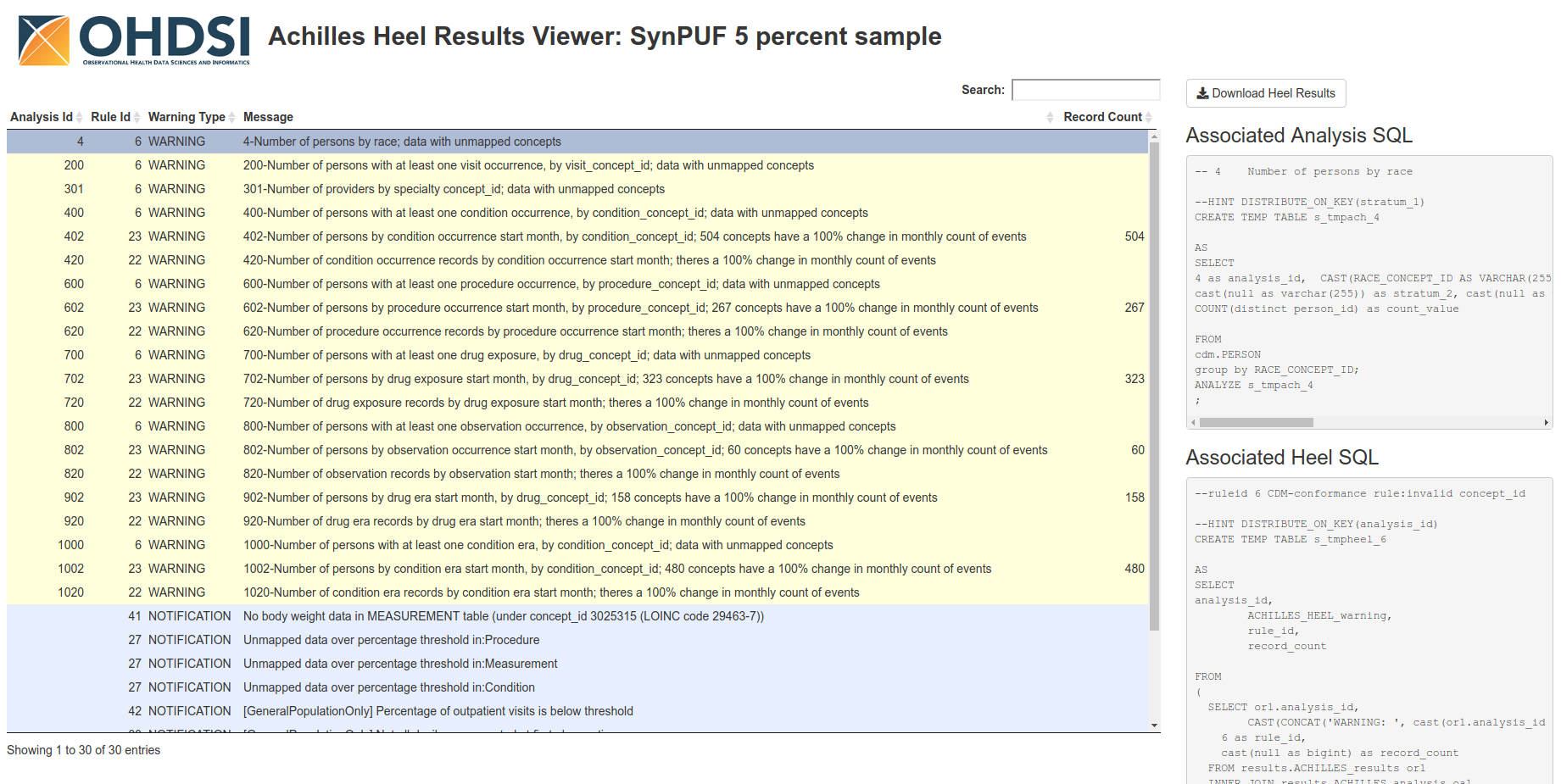Sort table by Record Count header
Viewport: 1561px width, 784px height.
coord(1102,117)
